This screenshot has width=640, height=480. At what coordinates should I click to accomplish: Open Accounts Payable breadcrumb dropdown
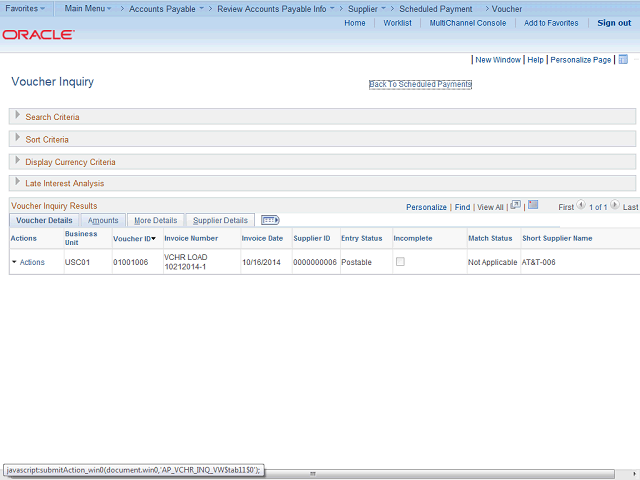pos(166,9)
